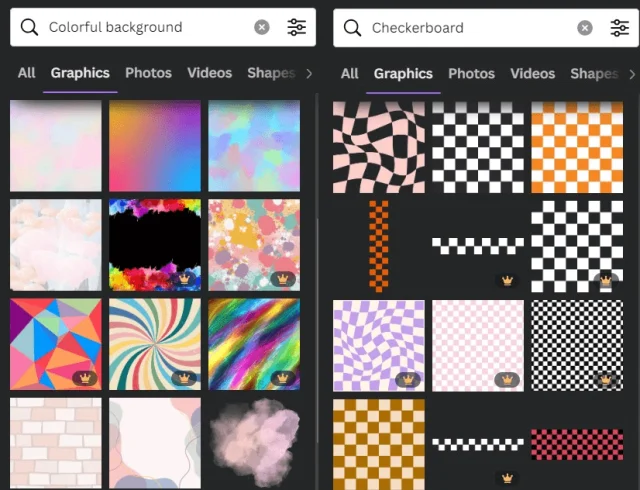Screen dimensions: 640x490
Task: Choose the pastel pink blurry background graphic
Action: point(56,146)
